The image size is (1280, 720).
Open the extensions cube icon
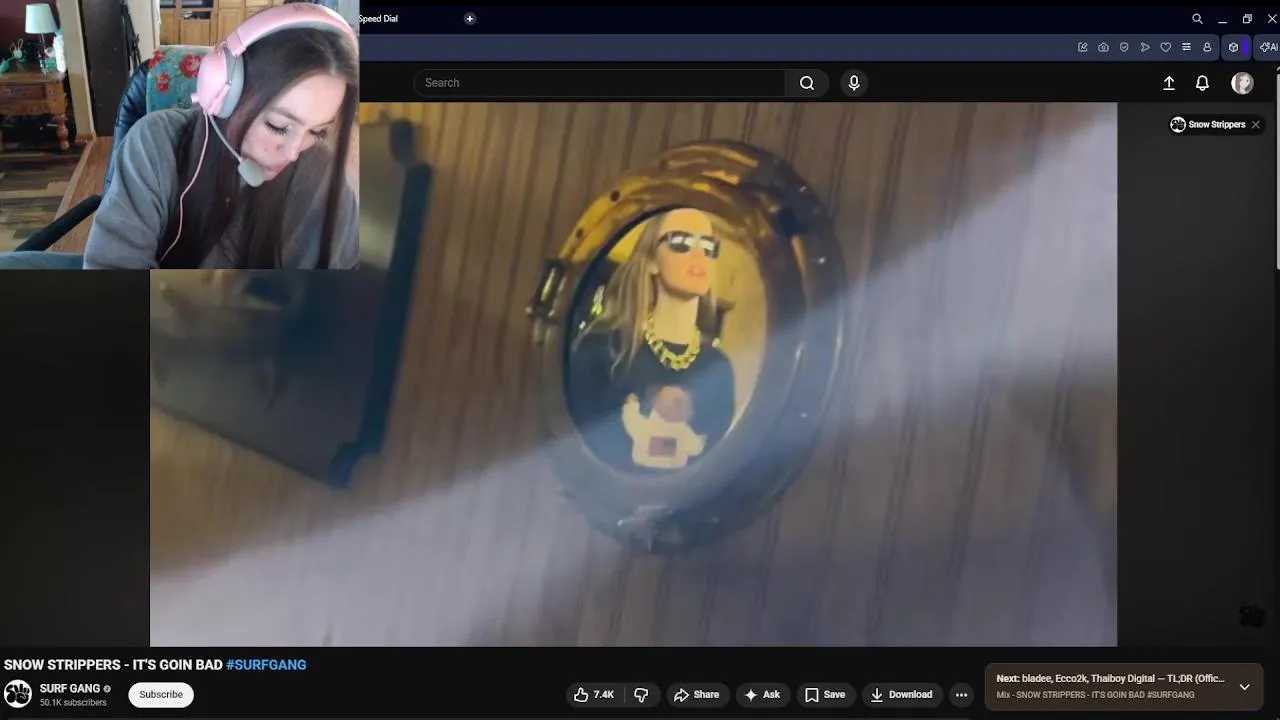tap(1234, 47)
